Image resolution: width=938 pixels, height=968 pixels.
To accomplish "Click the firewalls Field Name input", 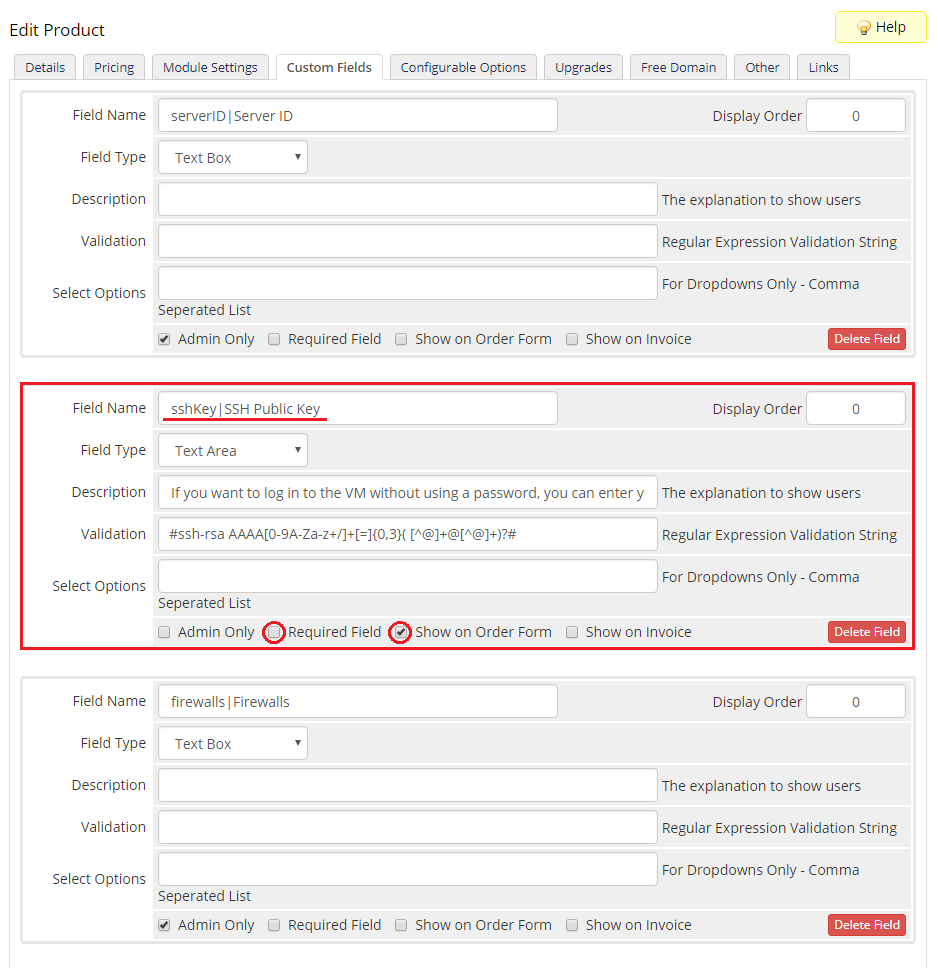I will pos(358,702).
